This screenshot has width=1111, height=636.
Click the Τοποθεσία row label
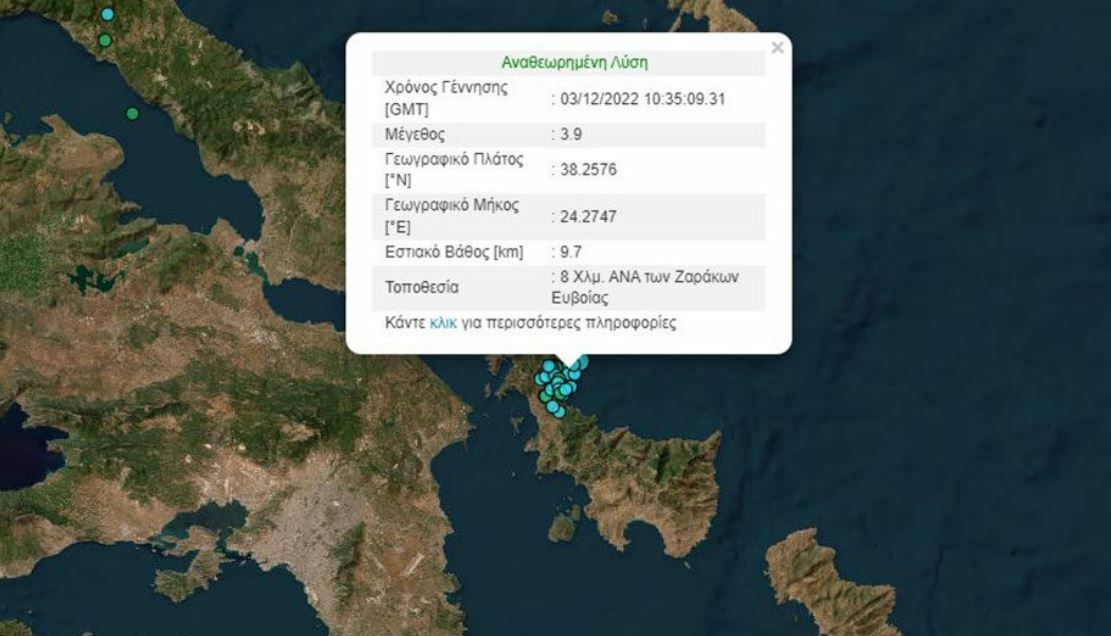(x=422, y=288)
